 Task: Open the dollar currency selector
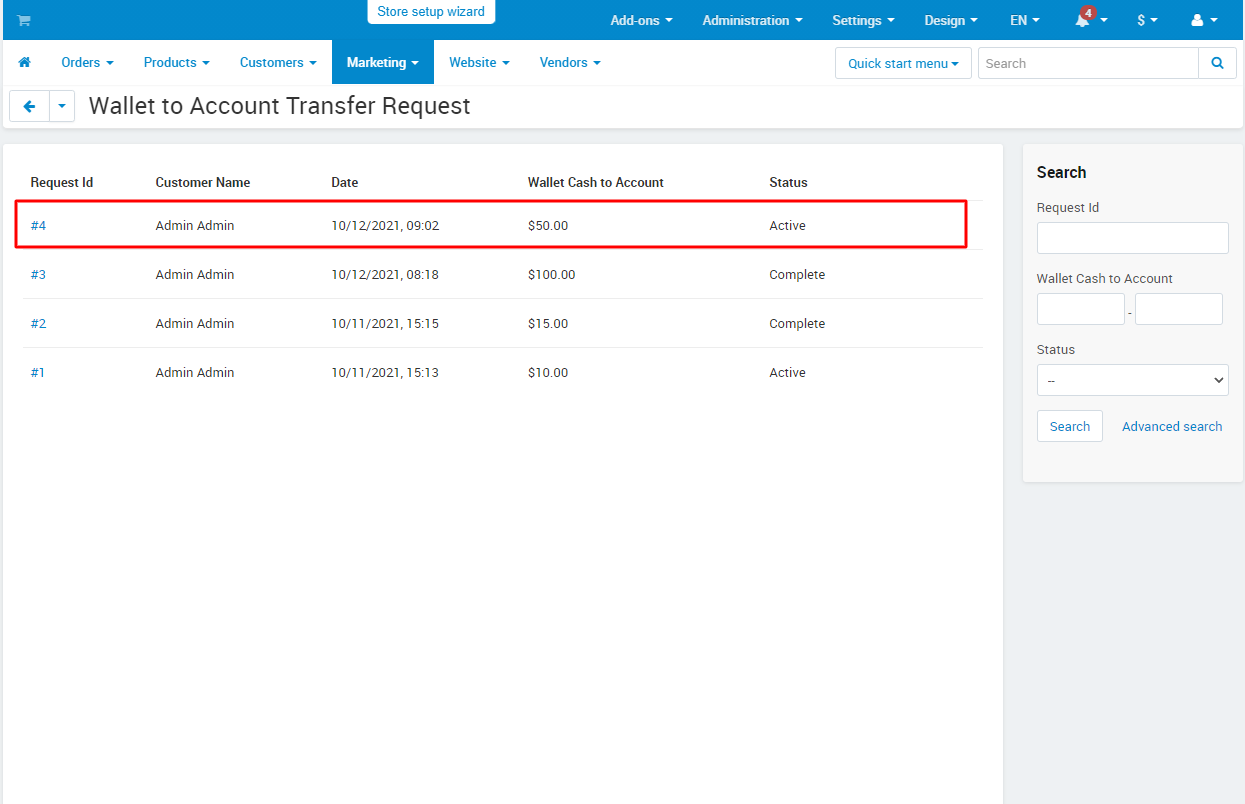(x=1147, y=20)
